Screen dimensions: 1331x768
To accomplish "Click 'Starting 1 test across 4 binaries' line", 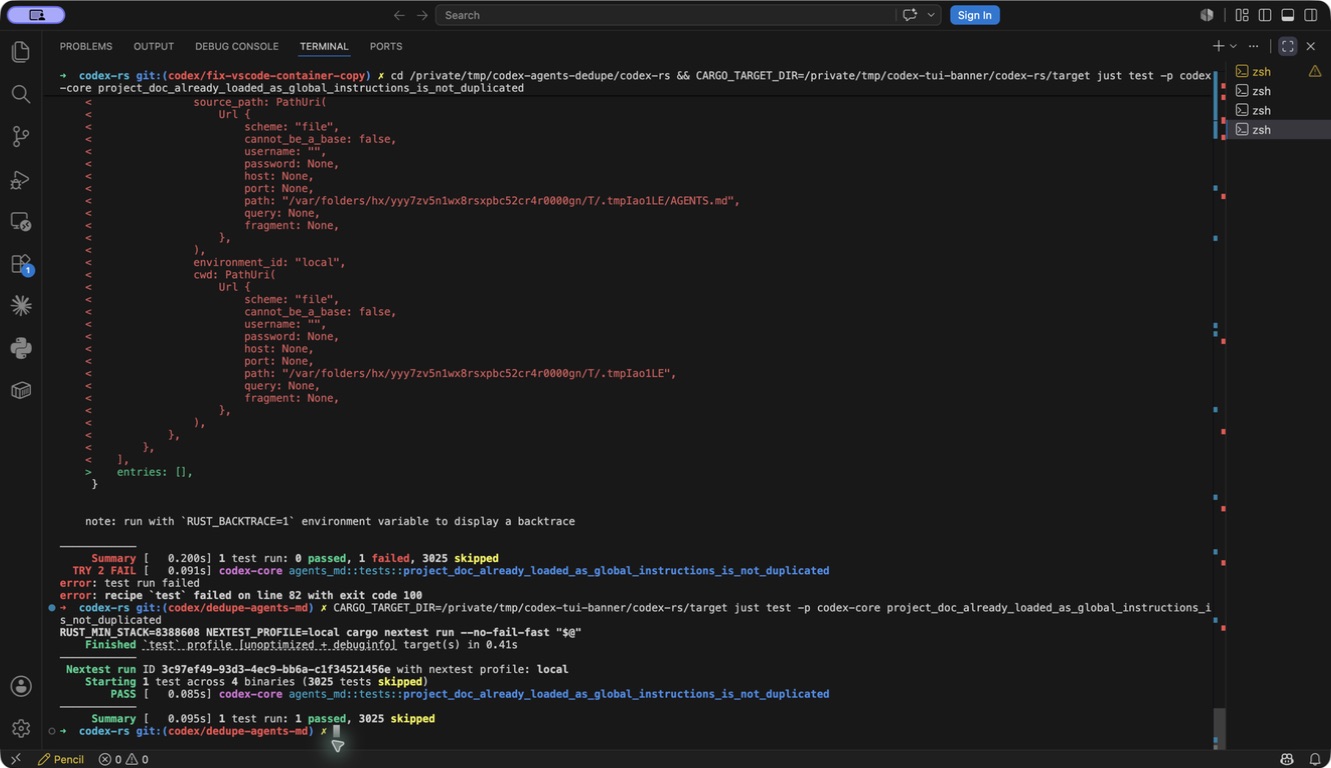I will tap(256, 682).
